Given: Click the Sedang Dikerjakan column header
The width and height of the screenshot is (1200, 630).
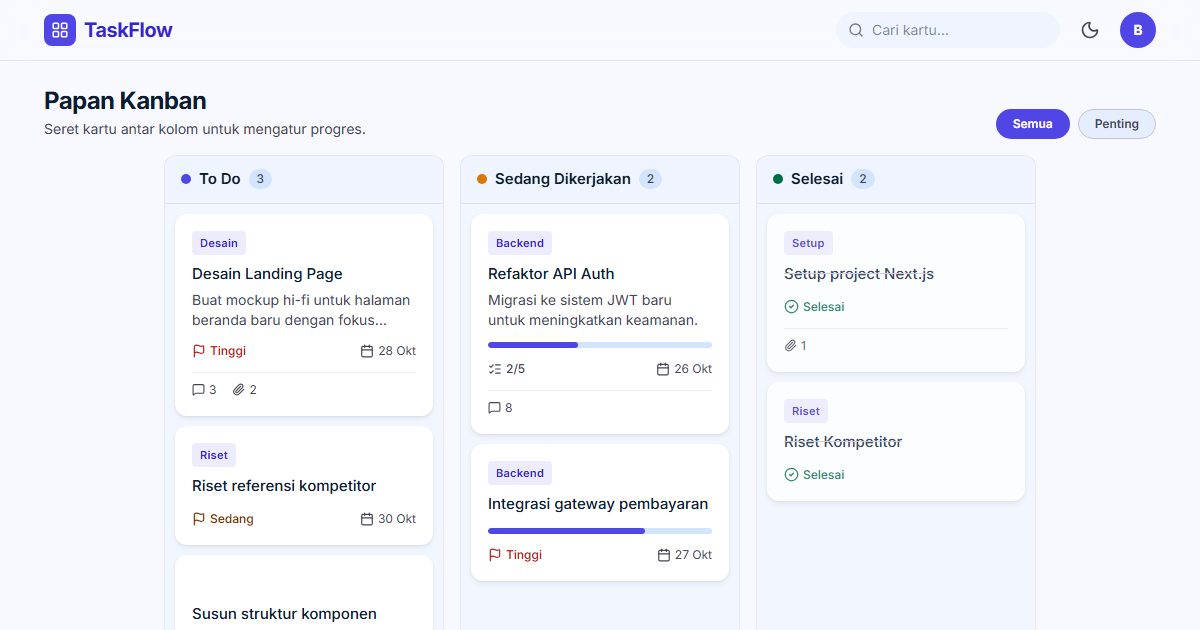Looking at the screenshot, I should tap(600, 179).
